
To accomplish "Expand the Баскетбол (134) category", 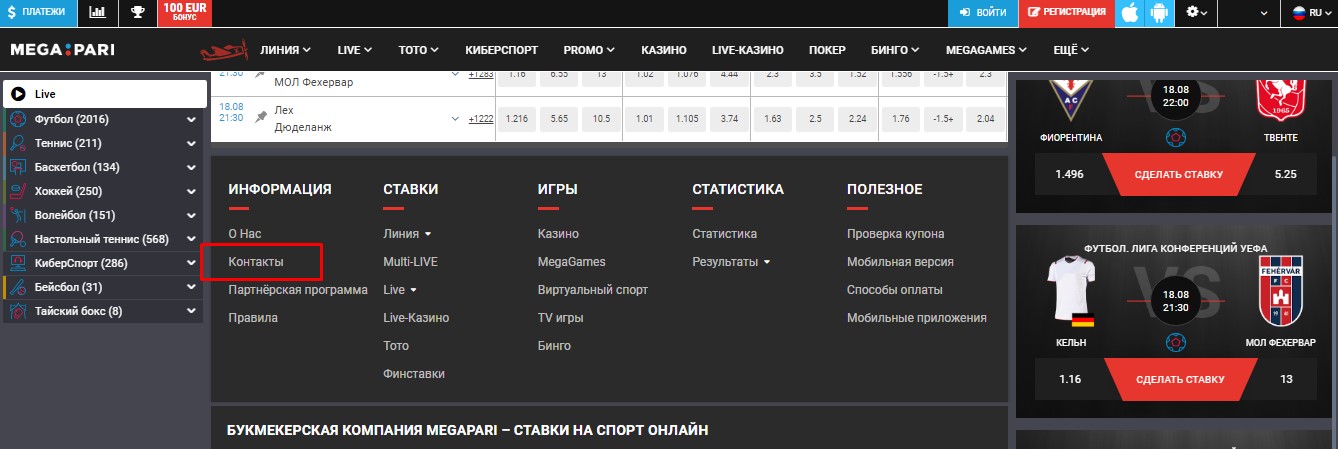I will 191,167.
